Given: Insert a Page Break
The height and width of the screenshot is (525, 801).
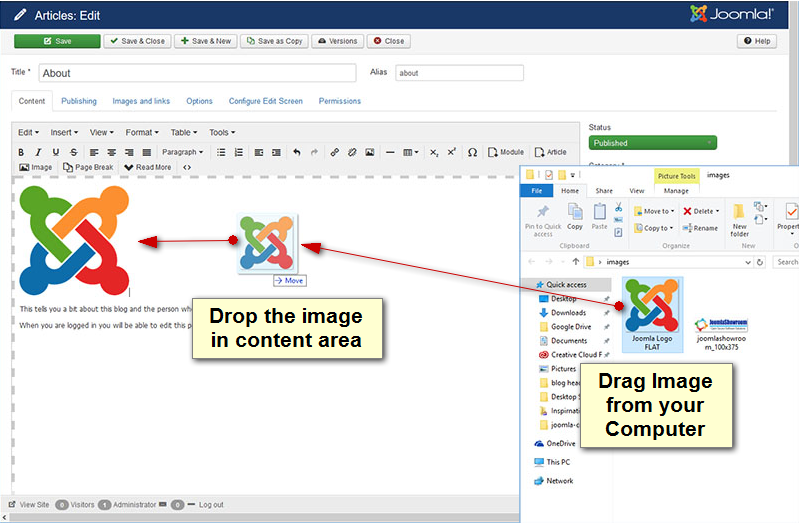Looking at the screenshot, I should point(88,168).
